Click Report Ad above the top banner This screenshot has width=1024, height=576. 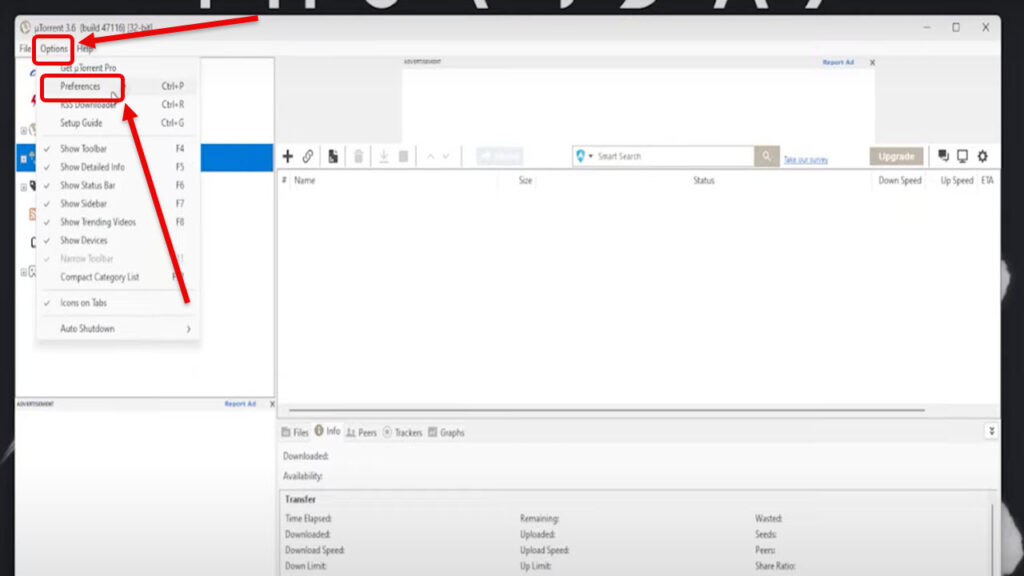[838, 62]
